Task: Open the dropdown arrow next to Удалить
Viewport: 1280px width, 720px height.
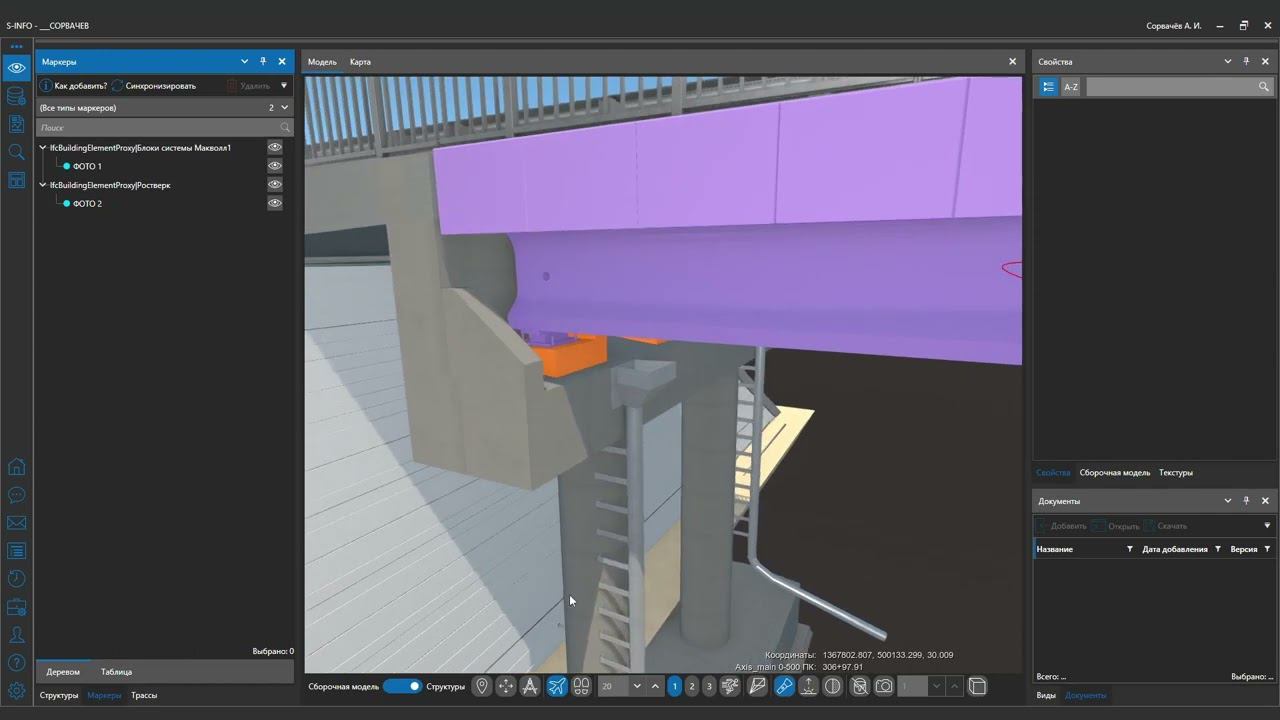Action: pyautogui.click(x=284, y=86)
